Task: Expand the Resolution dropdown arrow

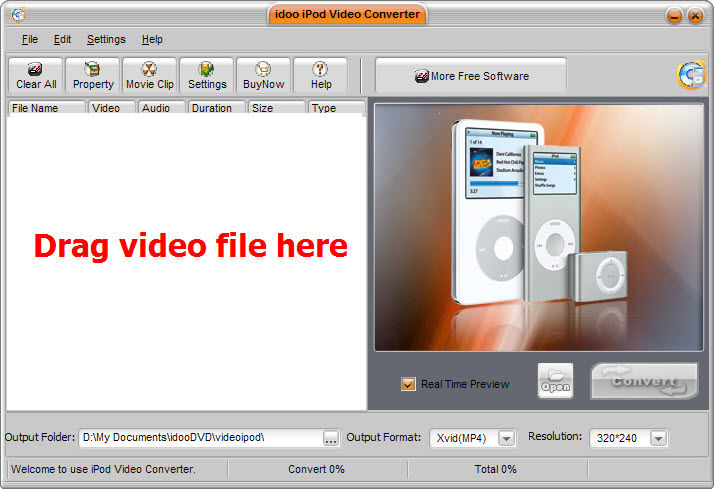Action: click(x=658, y=438)
